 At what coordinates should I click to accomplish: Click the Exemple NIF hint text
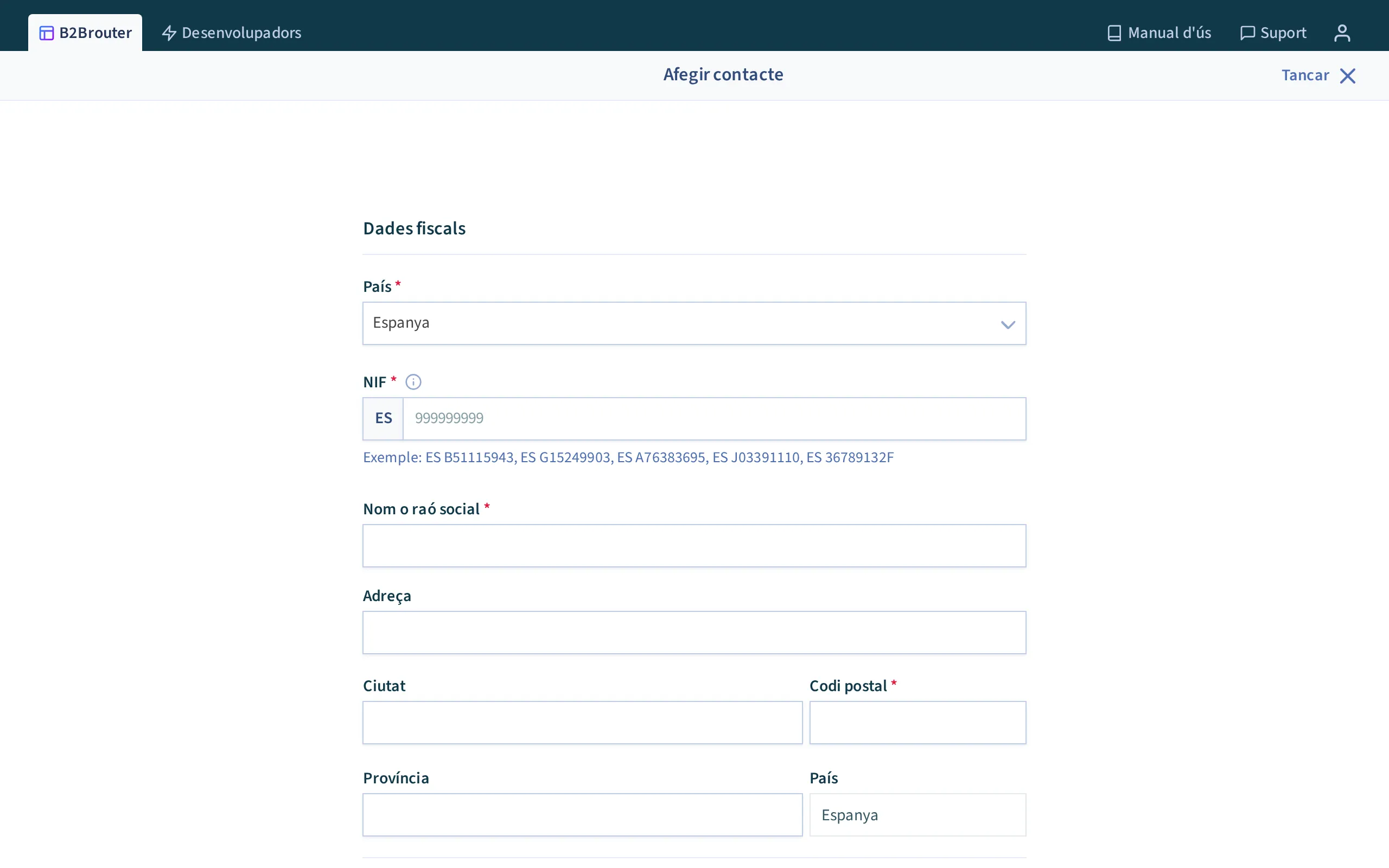tap(628, 457)
